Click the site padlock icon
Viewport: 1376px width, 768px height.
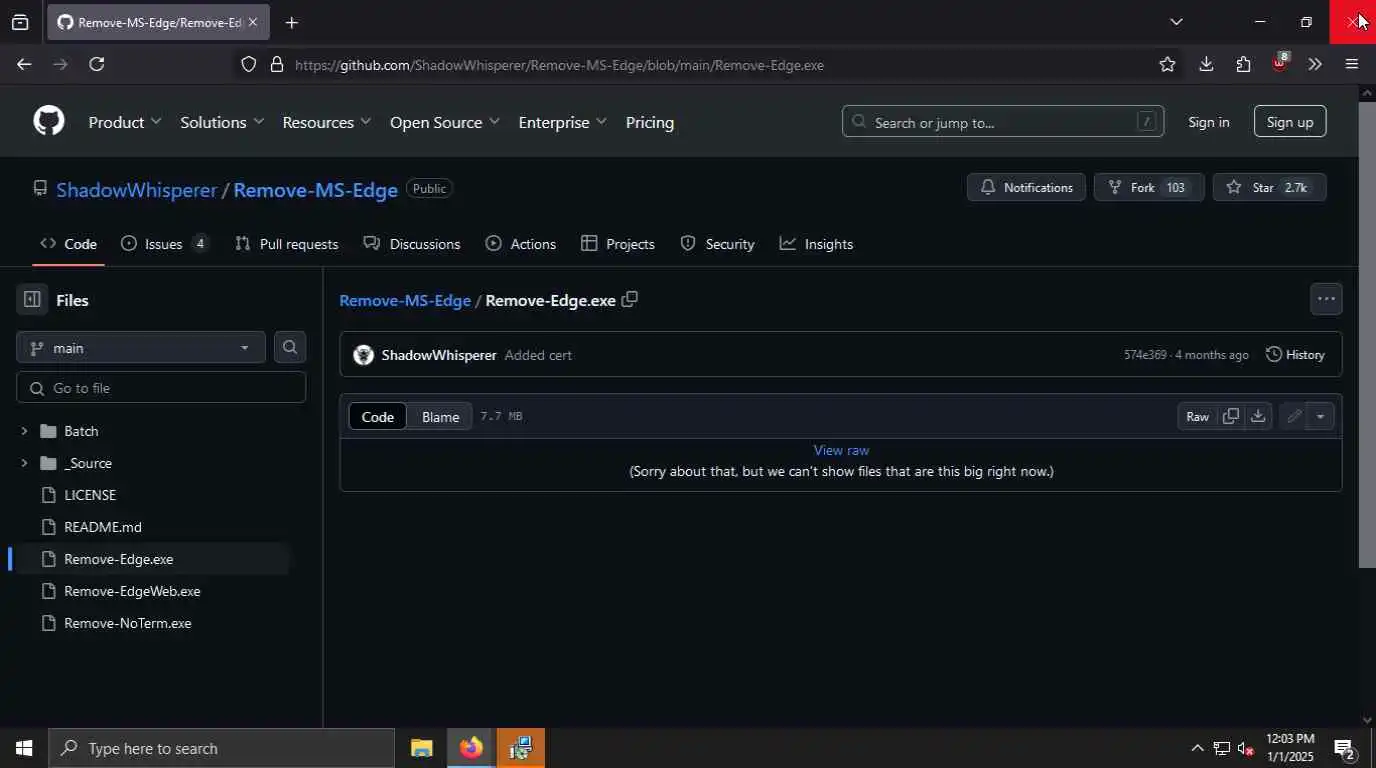[277, 64]
